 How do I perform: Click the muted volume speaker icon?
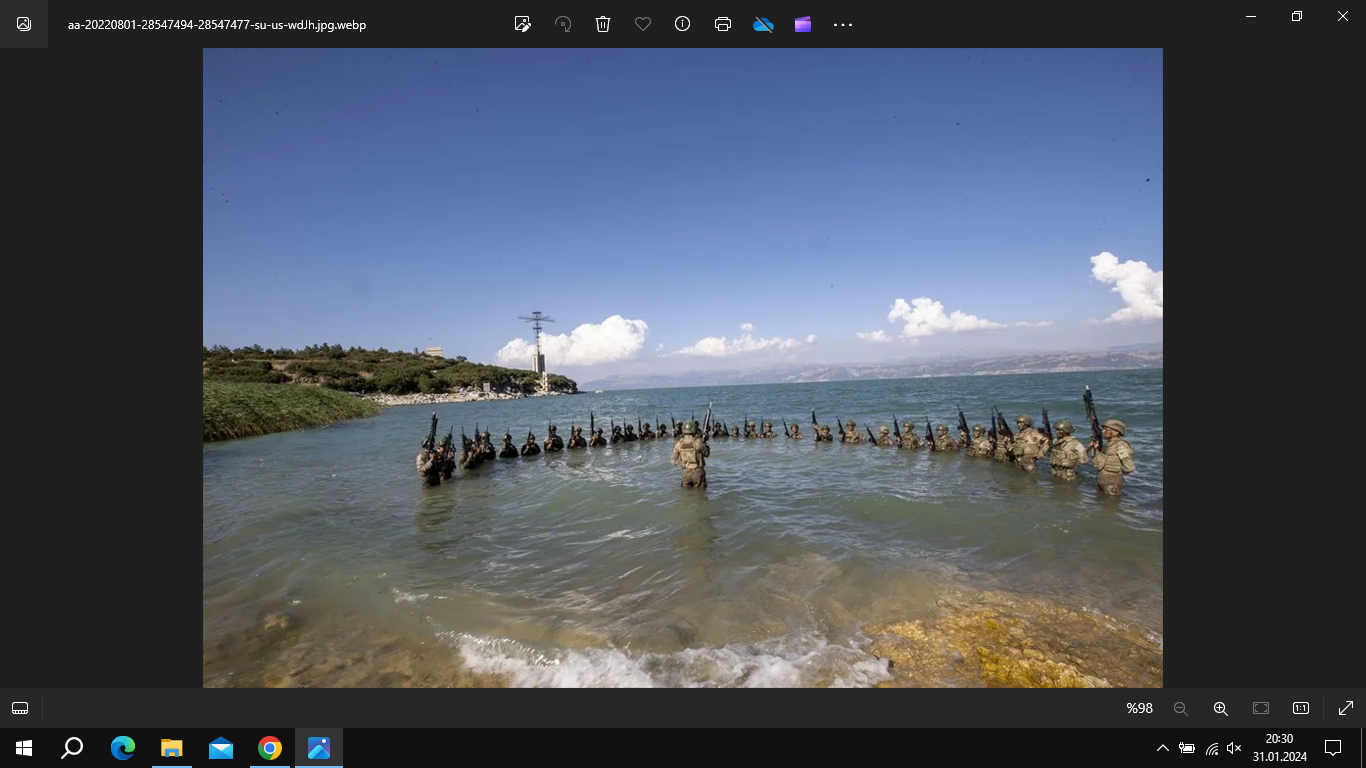[x=1235, y=748]
